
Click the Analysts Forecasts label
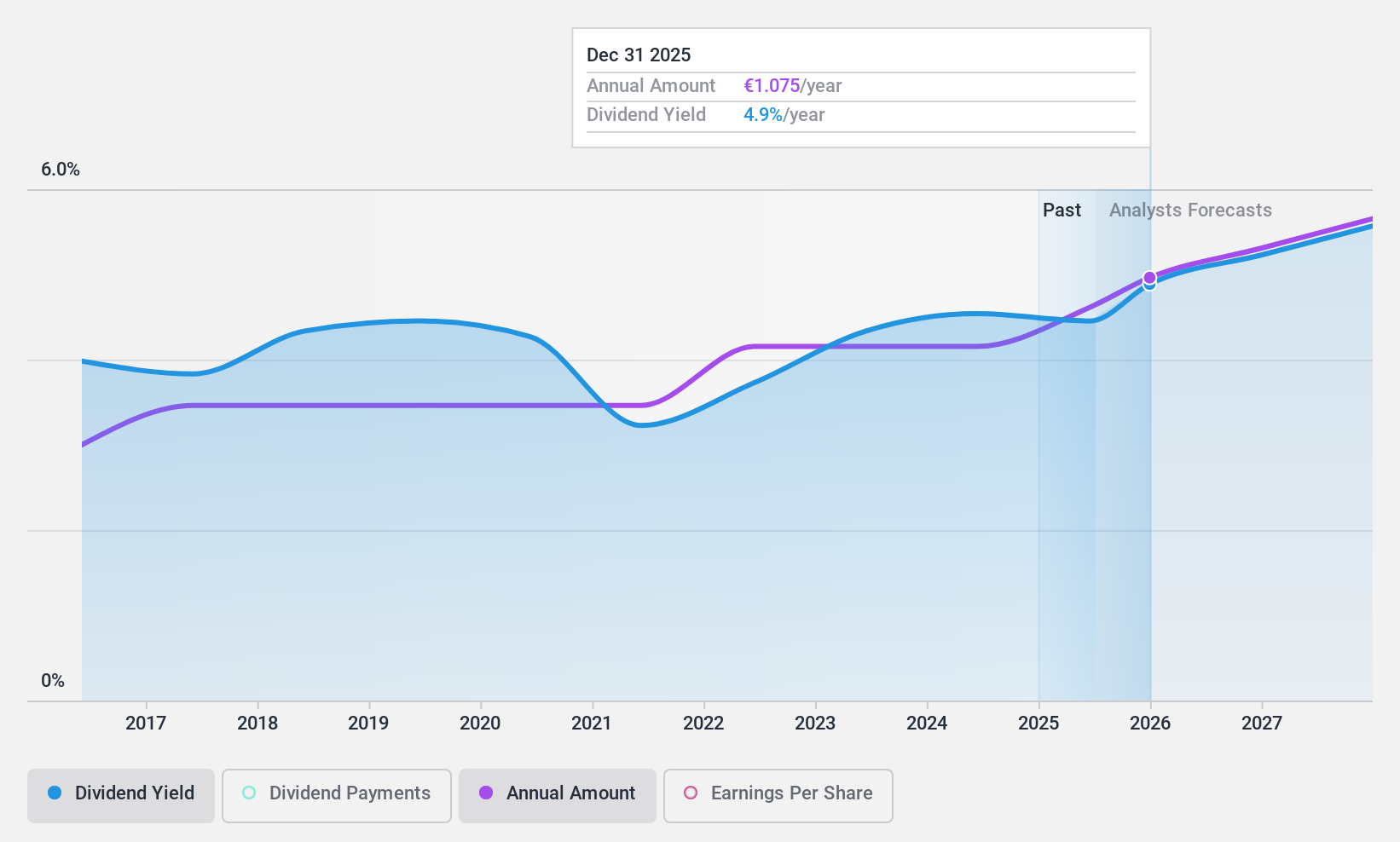(x=1190, y=210)
